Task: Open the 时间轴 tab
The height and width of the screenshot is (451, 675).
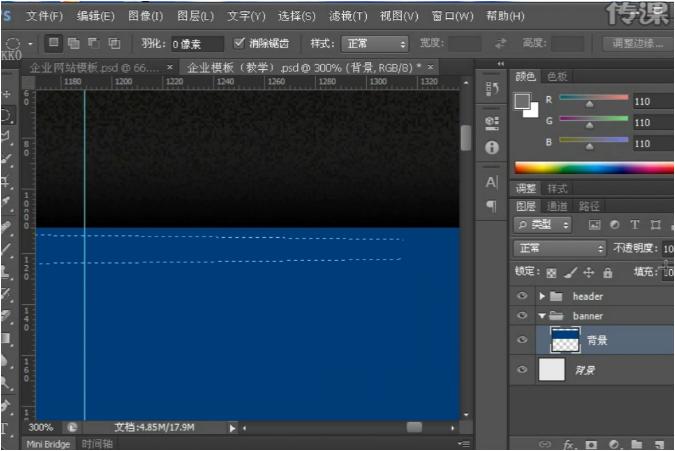Action: pyautogui.click(x=97, y=444)
